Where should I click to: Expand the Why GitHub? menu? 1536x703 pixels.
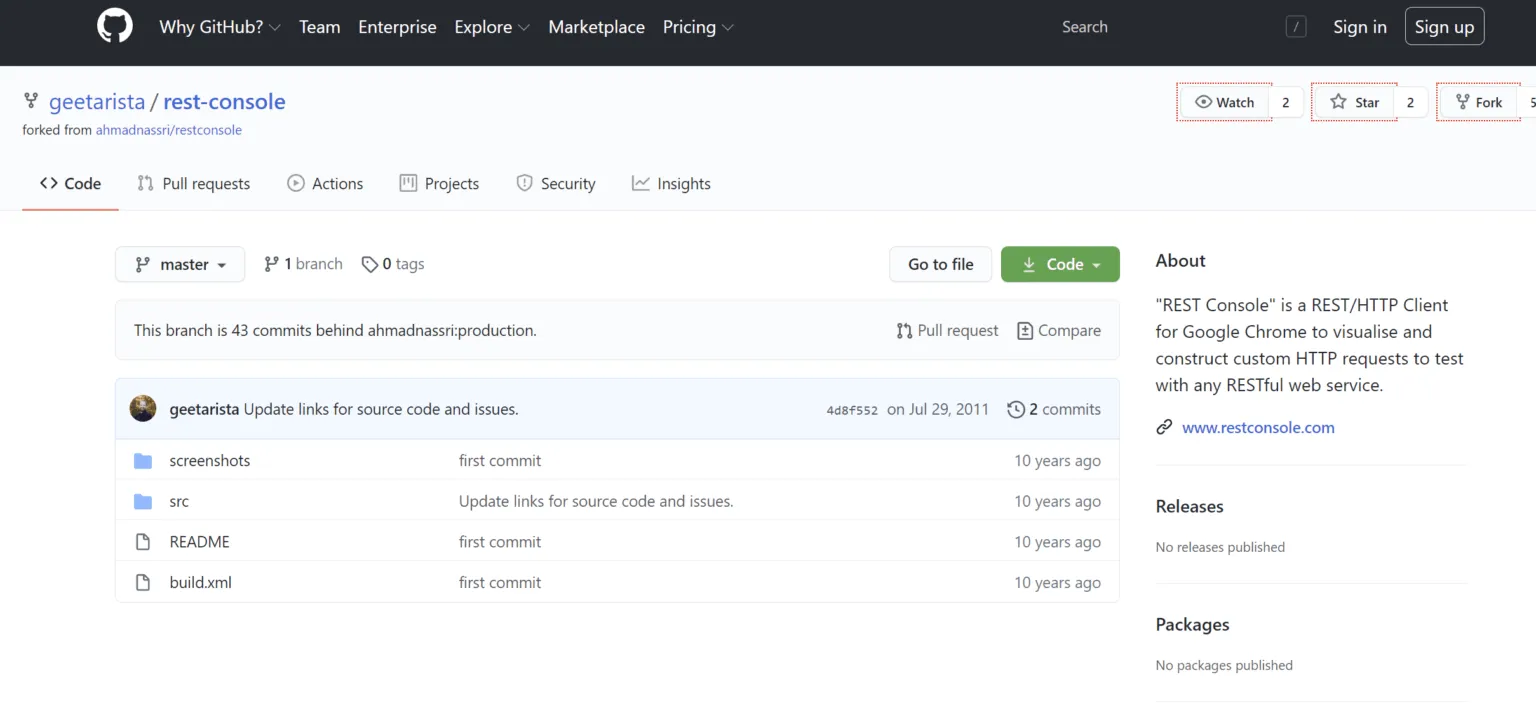coord(220,27)
